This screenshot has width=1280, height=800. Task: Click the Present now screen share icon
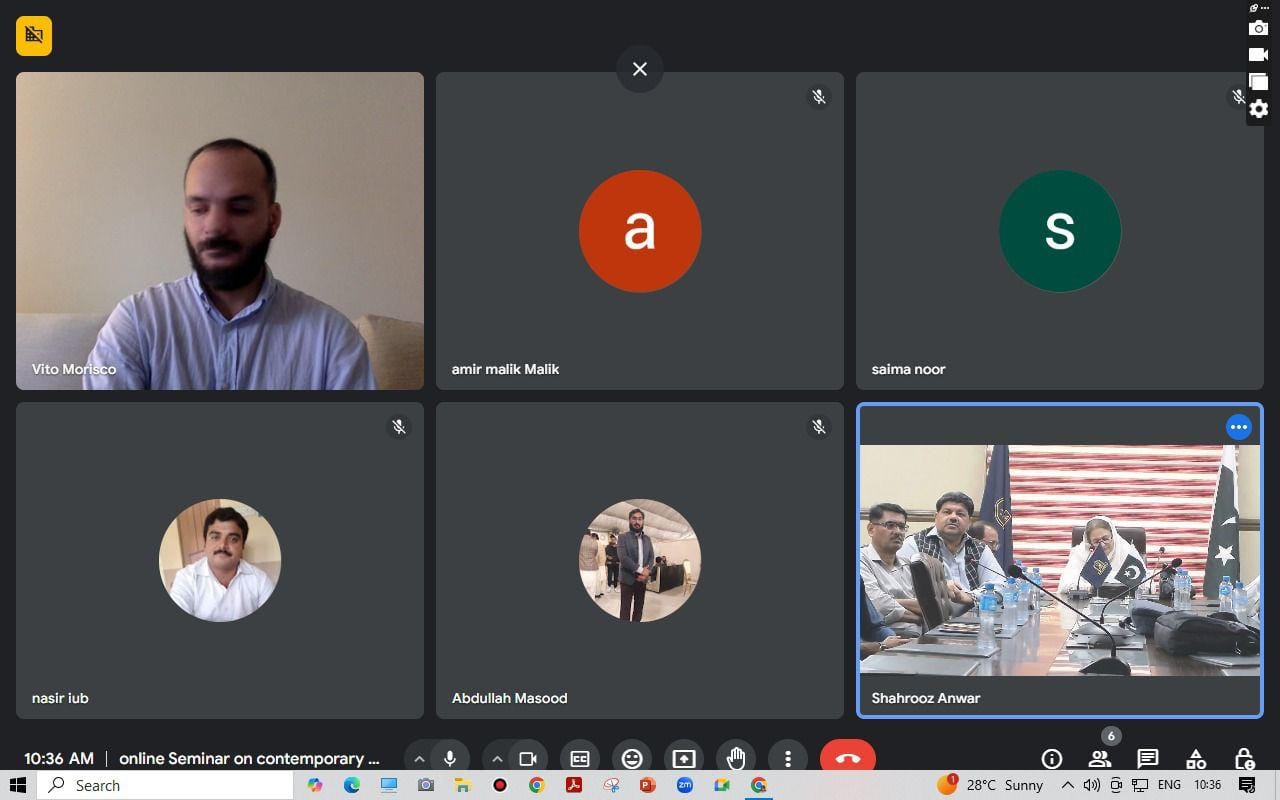click(x=684, y=759)
